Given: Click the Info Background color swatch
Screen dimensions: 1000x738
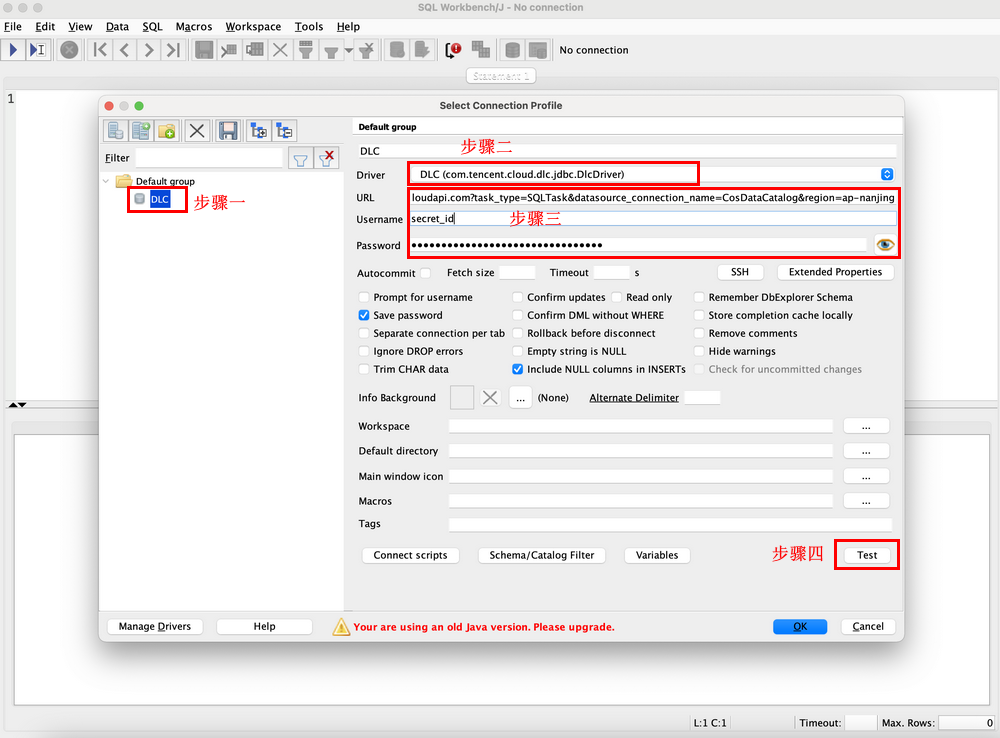Looking at the screenshot, I should 462,398.
